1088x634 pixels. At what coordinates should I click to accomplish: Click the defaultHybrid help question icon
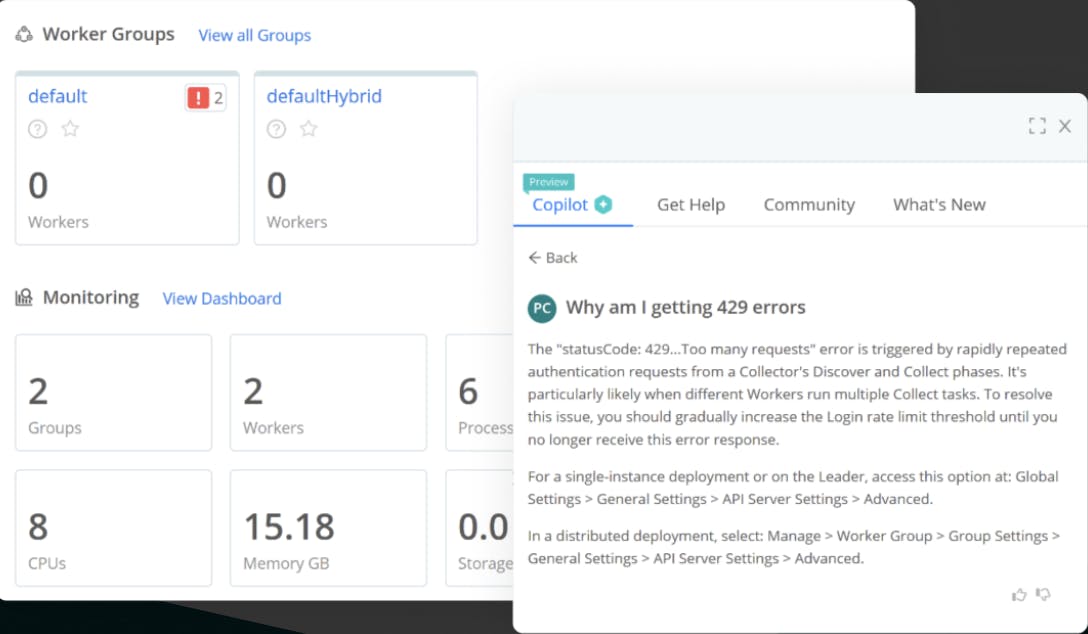[x=277, y=129]
